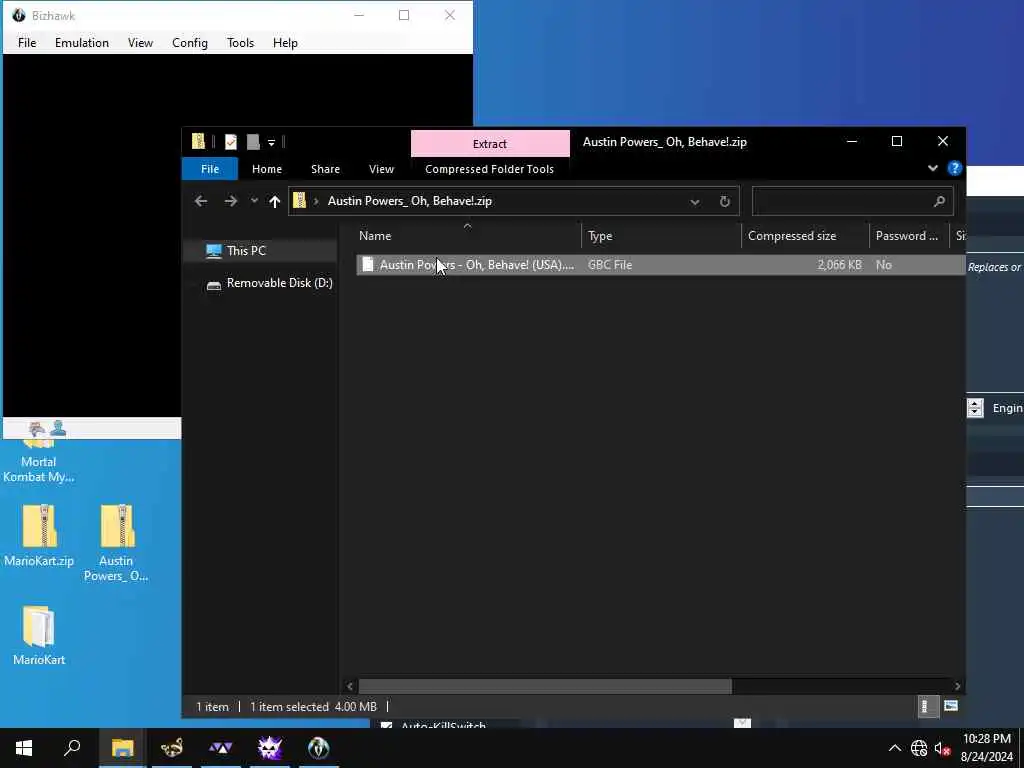Open the recent locations dropdown arrow
Image resolution: width=1024 pixels, height=768 pixels.
(x=254, y=201)
